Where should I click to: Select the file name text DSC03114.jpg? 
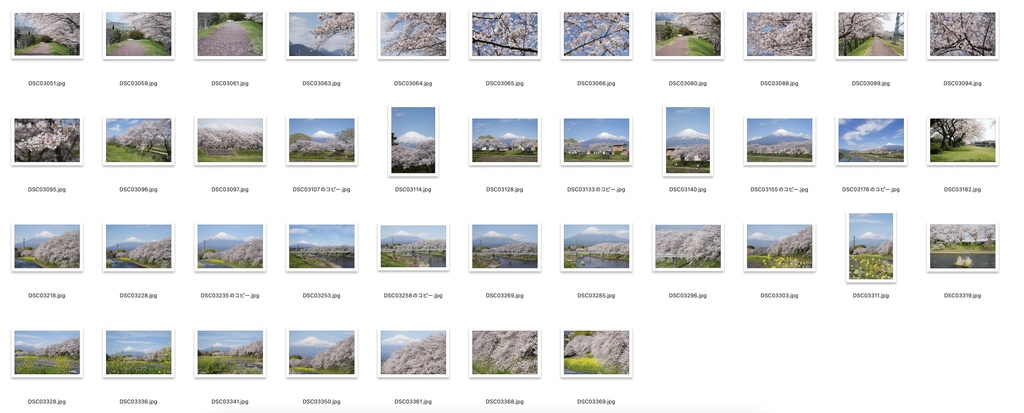pos(413,190)
